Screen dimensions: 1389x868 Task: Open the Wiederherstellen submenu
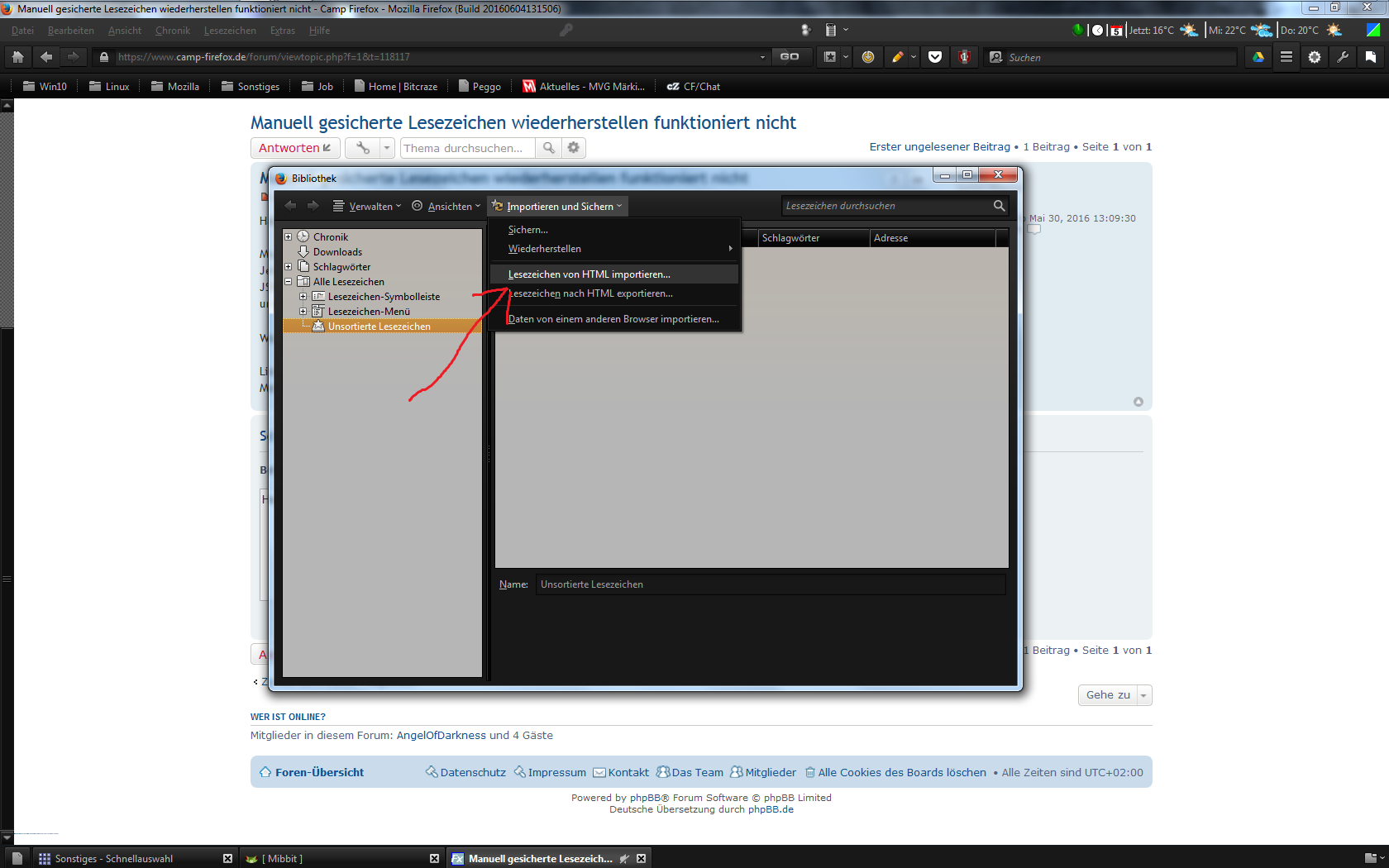click(x=613, y=249)
